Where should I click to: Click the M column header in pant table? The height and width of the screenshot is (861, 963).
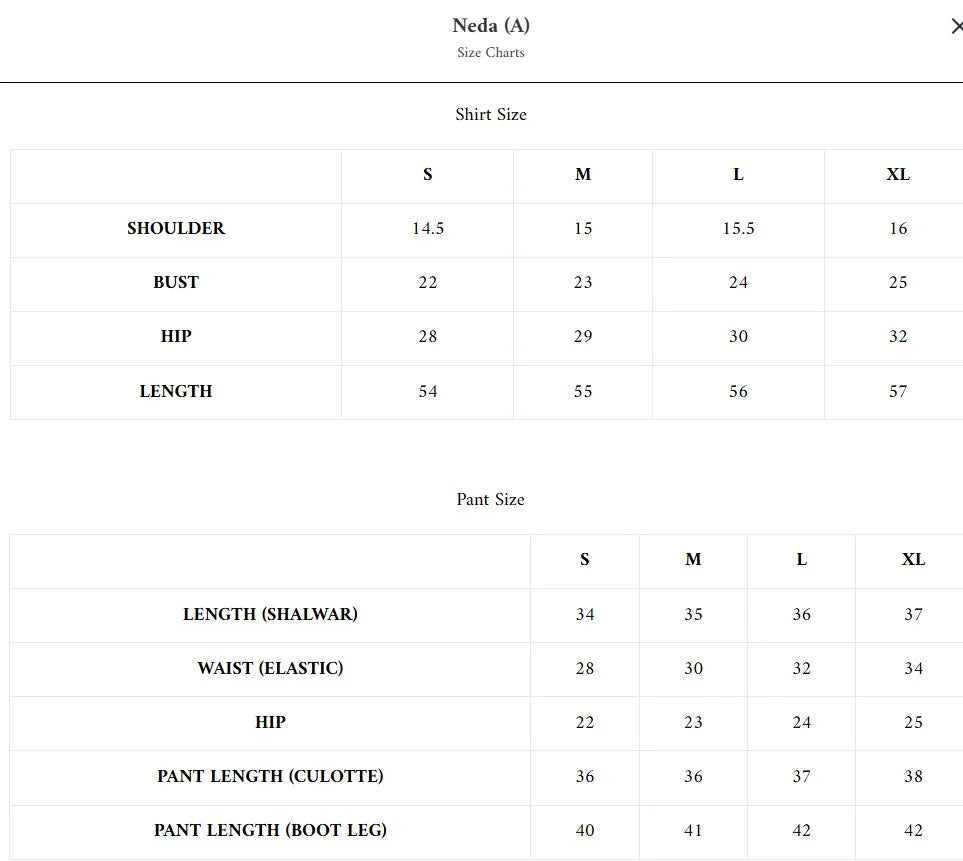(x=693, y=559)
